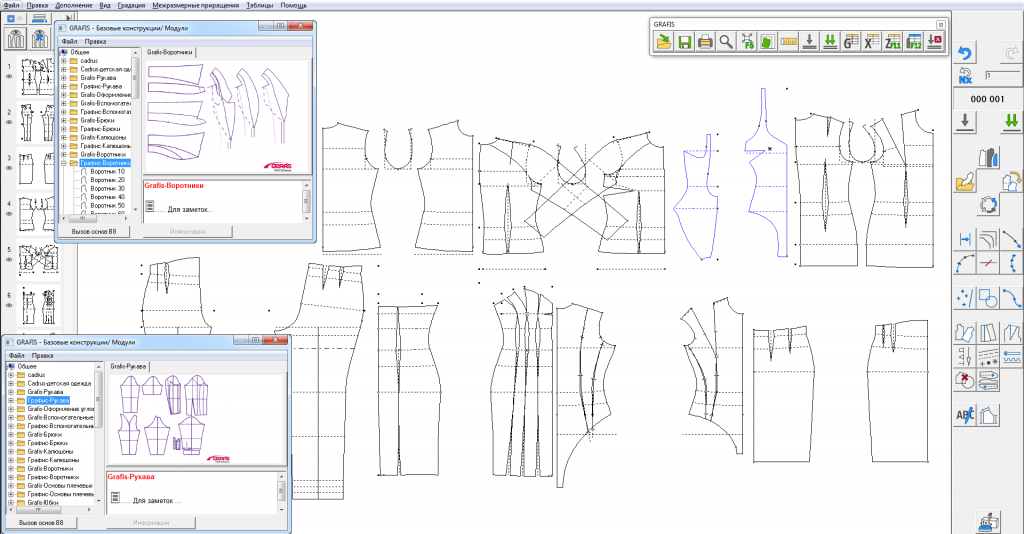
Task: Expand Grafis-Брюки folder in lower window
Action: pyautogui.click(x=11, y=434)
